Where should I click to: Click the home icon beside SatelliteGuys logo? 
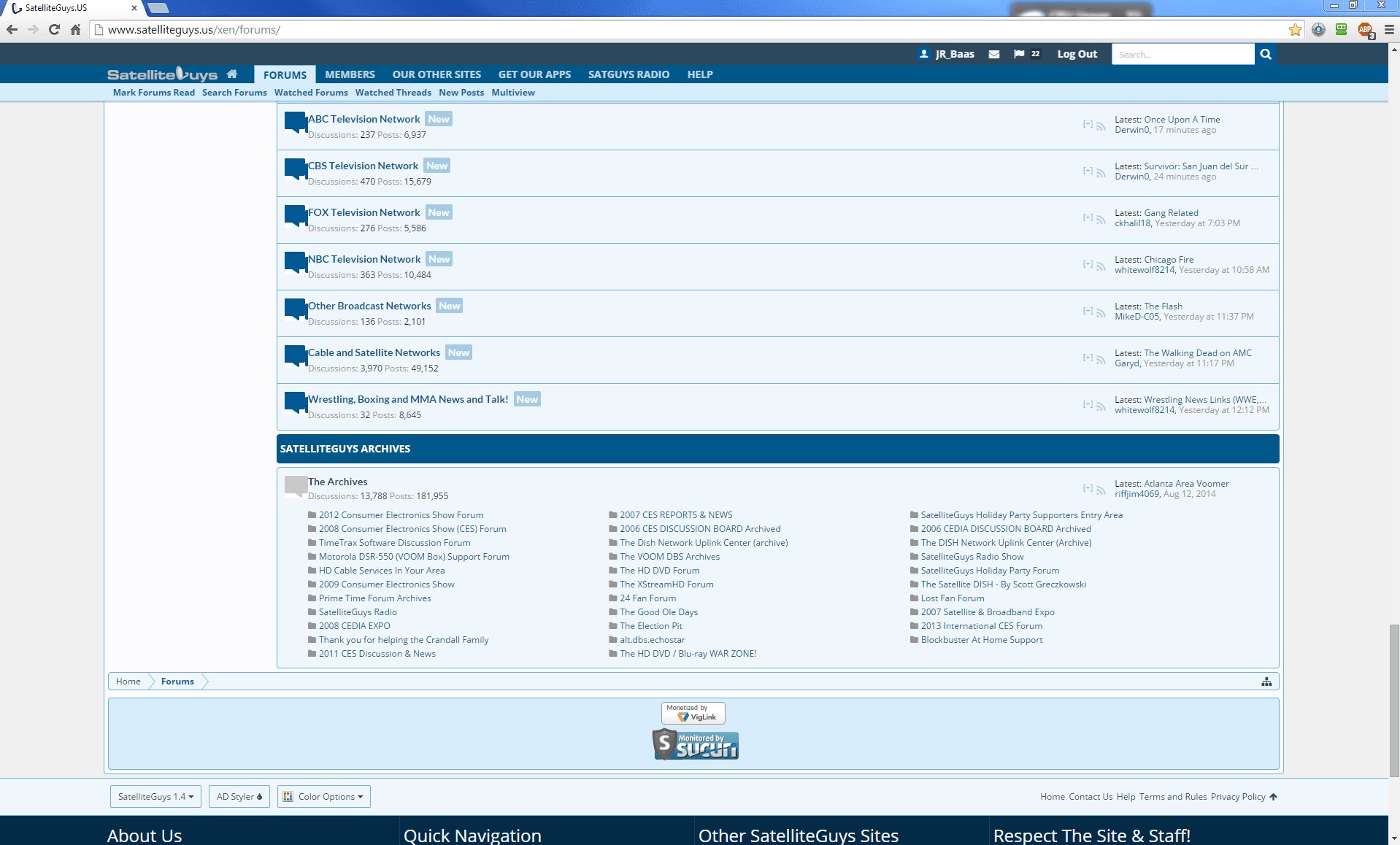[232, 74]
